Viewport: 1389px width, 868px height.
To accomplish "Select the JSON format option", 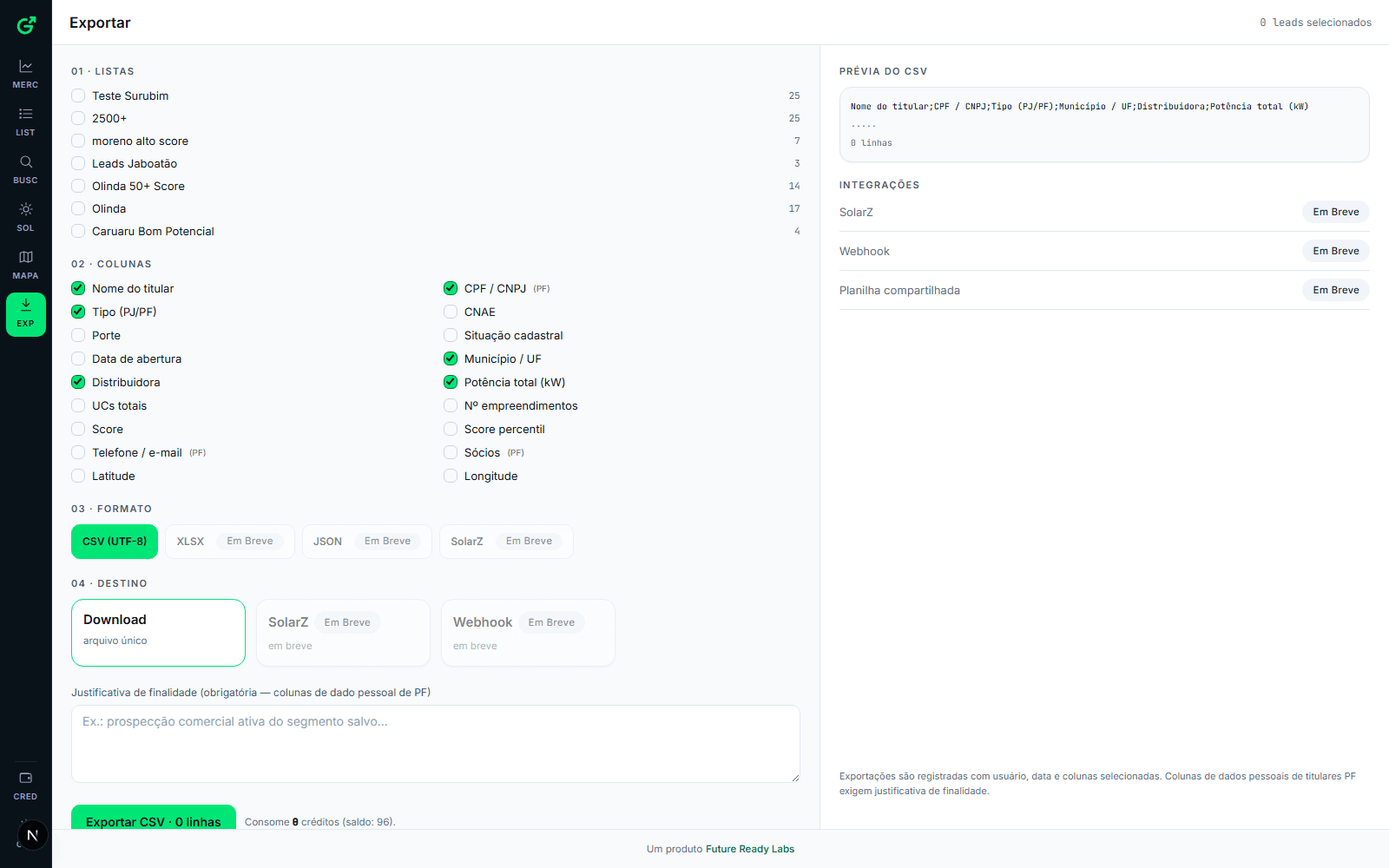I will 367,542.
